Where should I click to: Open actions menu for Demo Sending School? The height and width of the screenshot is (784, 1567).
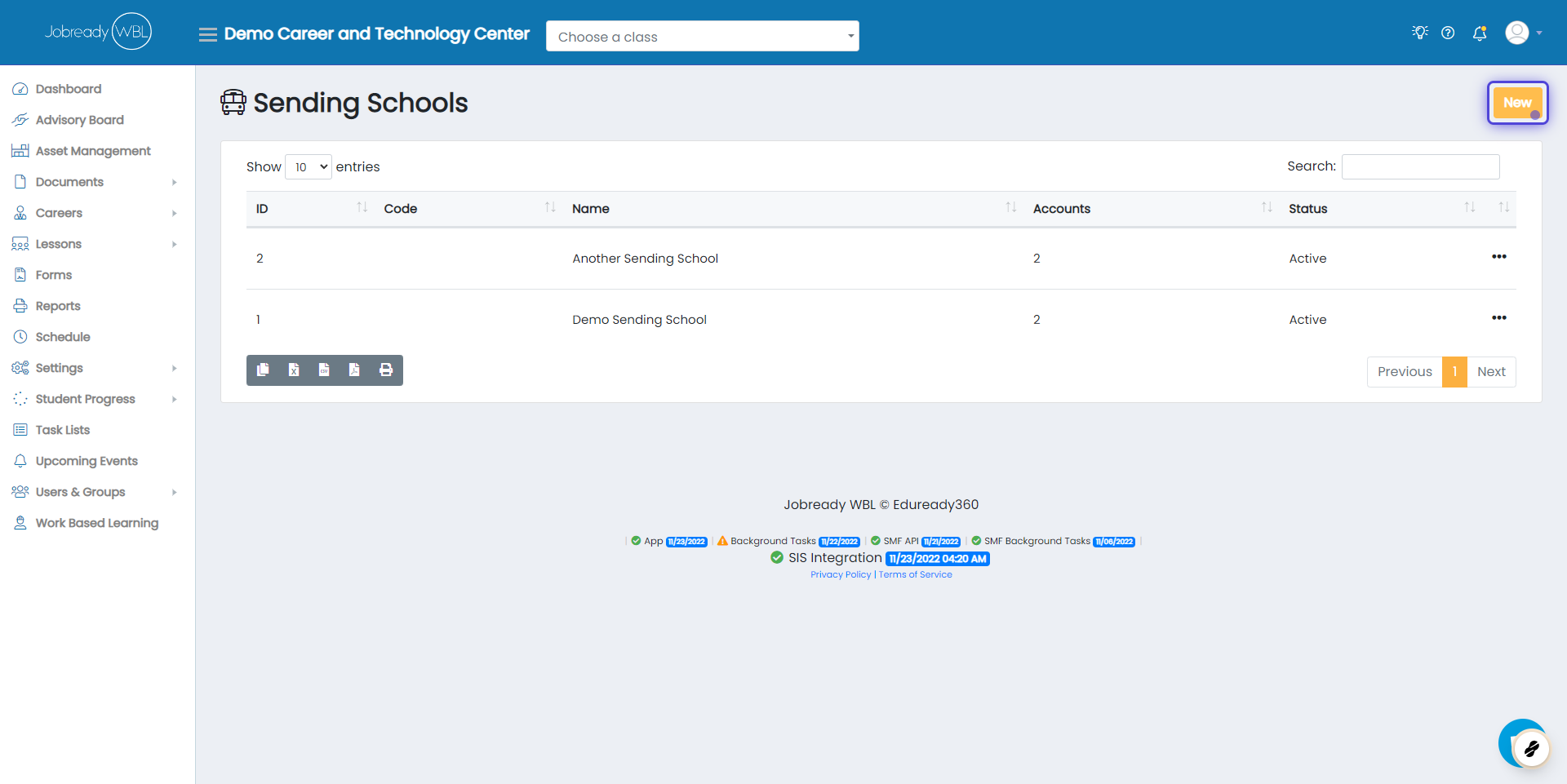coord(1499,318)
